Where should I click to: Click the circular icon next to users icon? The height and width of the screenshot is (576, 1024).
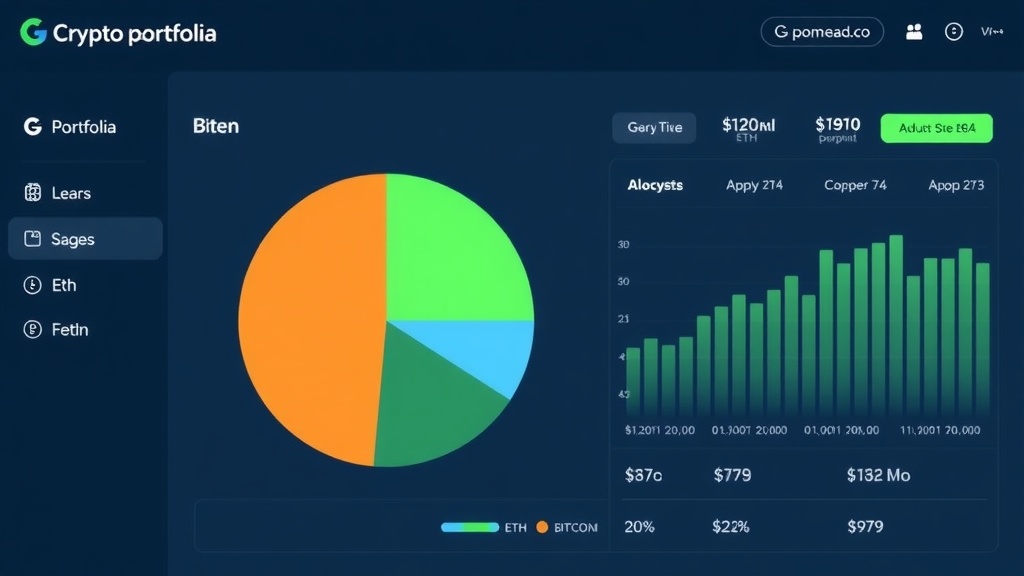954,32
